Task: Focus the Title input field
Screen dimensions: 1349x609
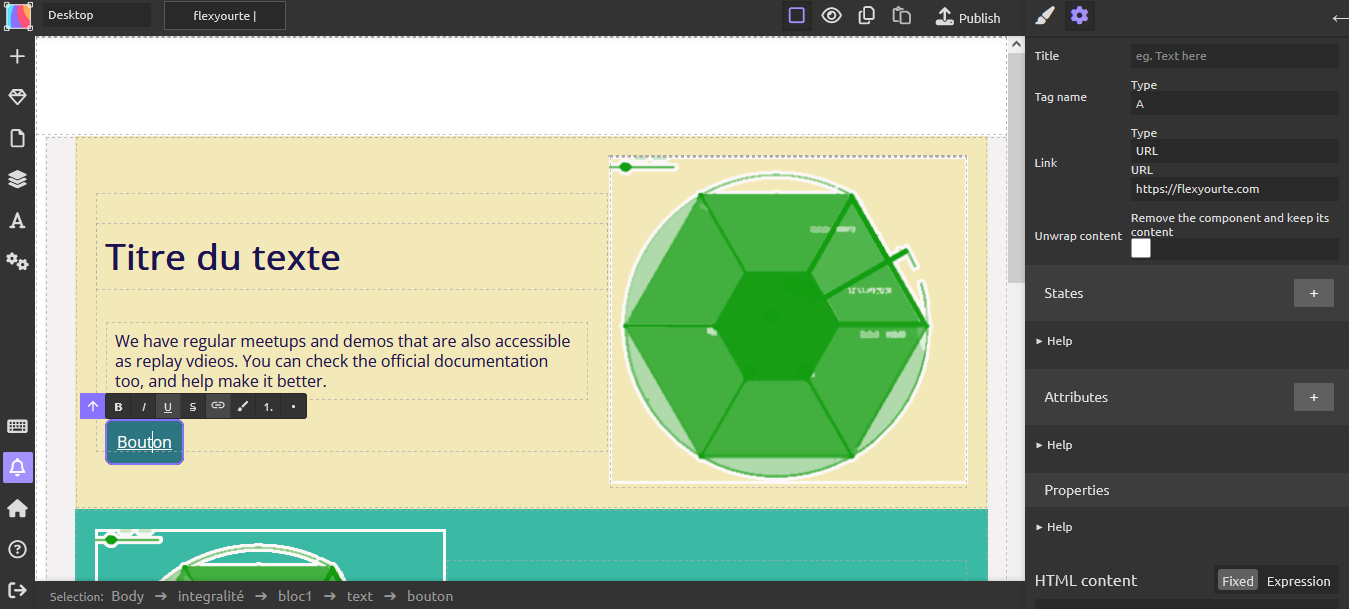Action: (1235, 56)
